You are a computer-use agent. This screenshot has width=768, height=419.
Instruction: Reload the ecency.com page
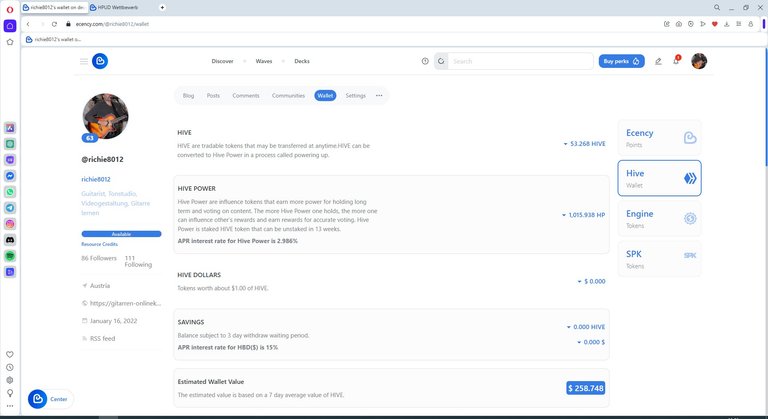(x=54, y=24)
